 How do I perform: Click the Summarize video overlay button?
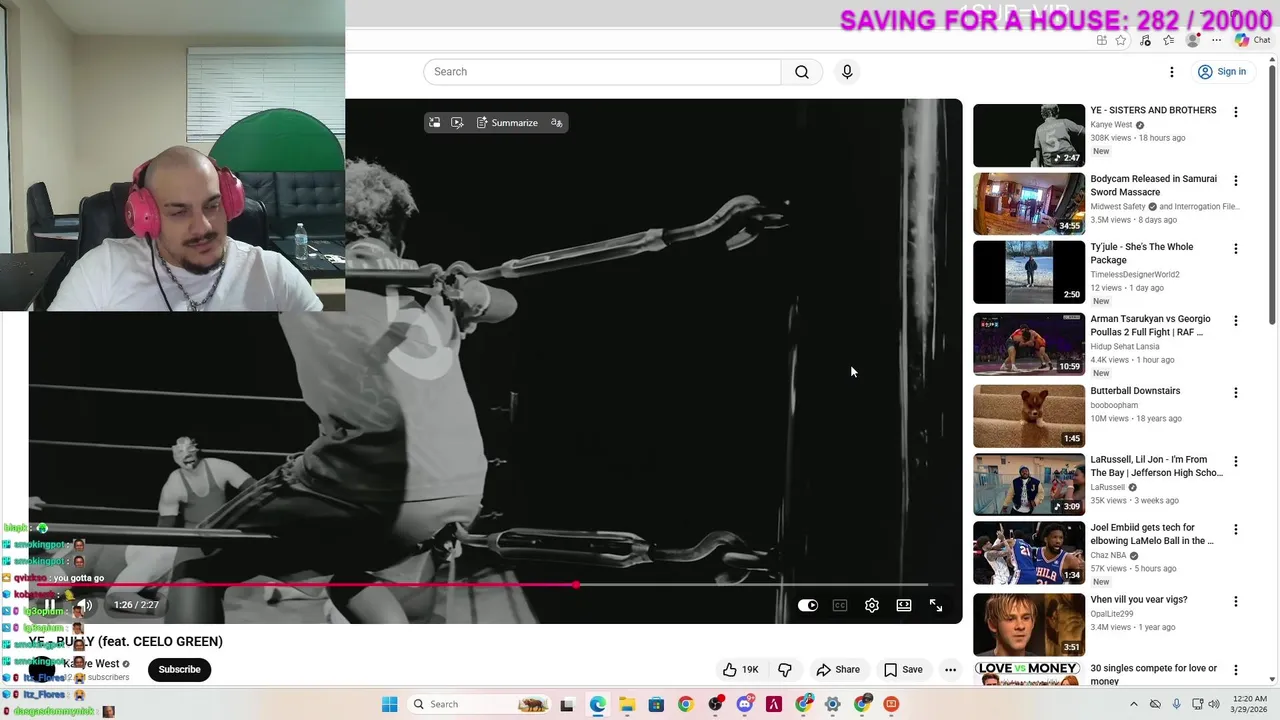(x=507, y=123)
